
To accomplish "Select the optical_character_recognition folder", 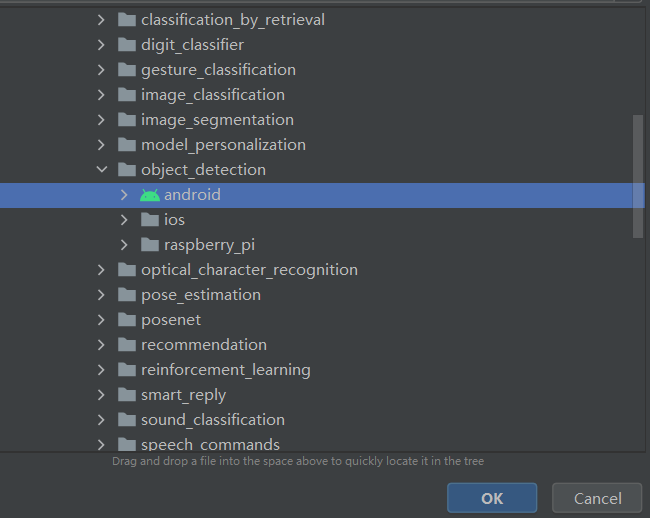I will pos(249,270).
